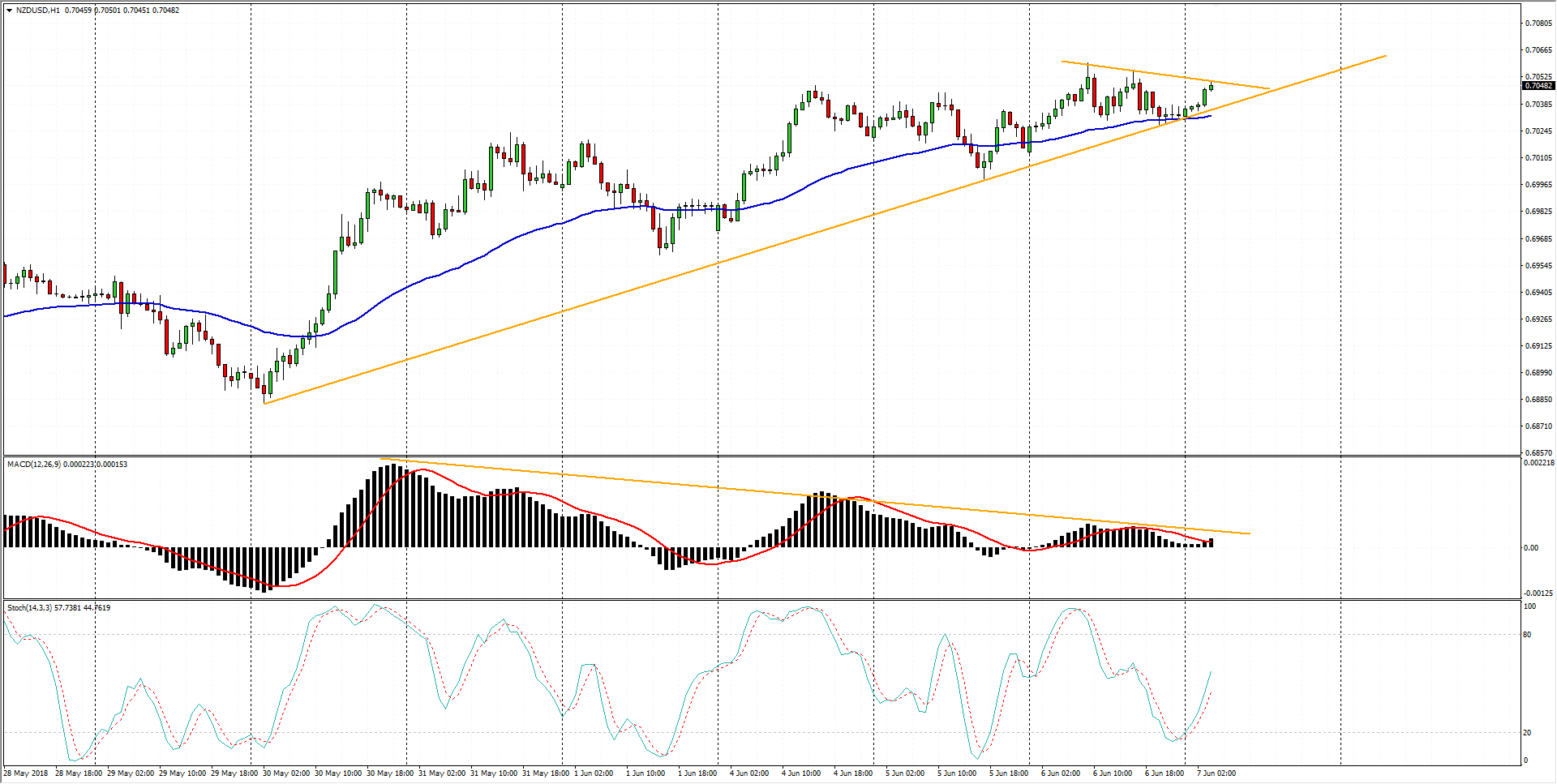The width and height of the screenshot is (1557, 784).
Task: Click MACD scale value 0.002218
Action: click(x=1538, y=463)
